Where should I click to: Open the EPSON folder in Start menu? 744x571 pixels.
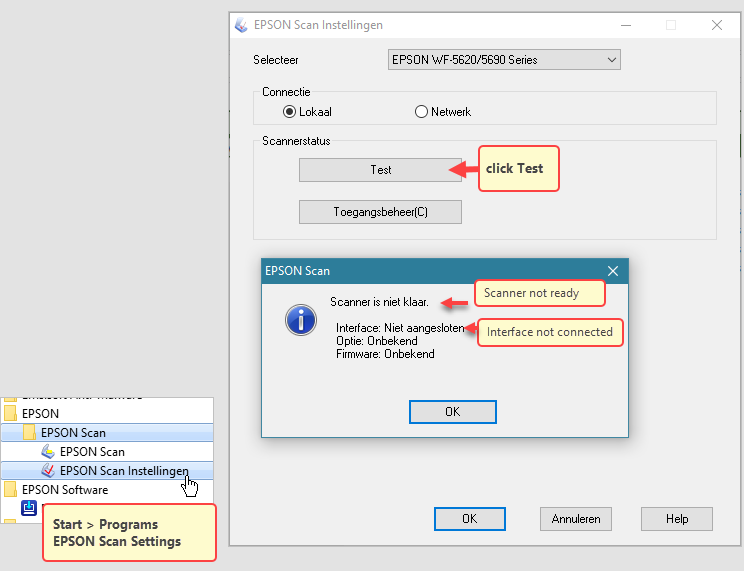coord(107,413)
